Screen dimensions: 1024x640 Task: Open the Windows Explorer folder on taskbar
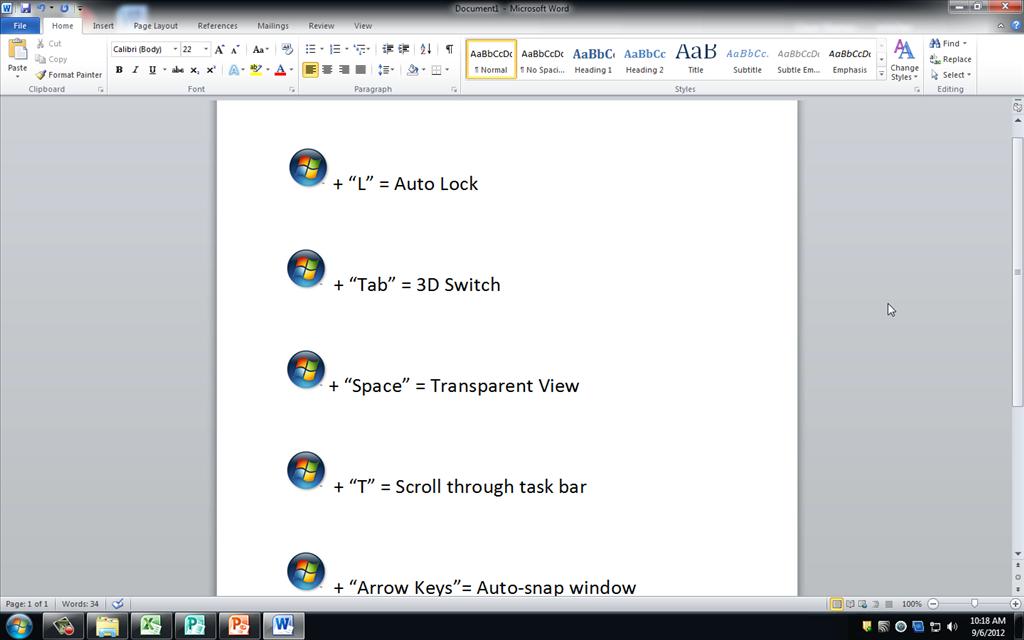[x=107, y=626]
